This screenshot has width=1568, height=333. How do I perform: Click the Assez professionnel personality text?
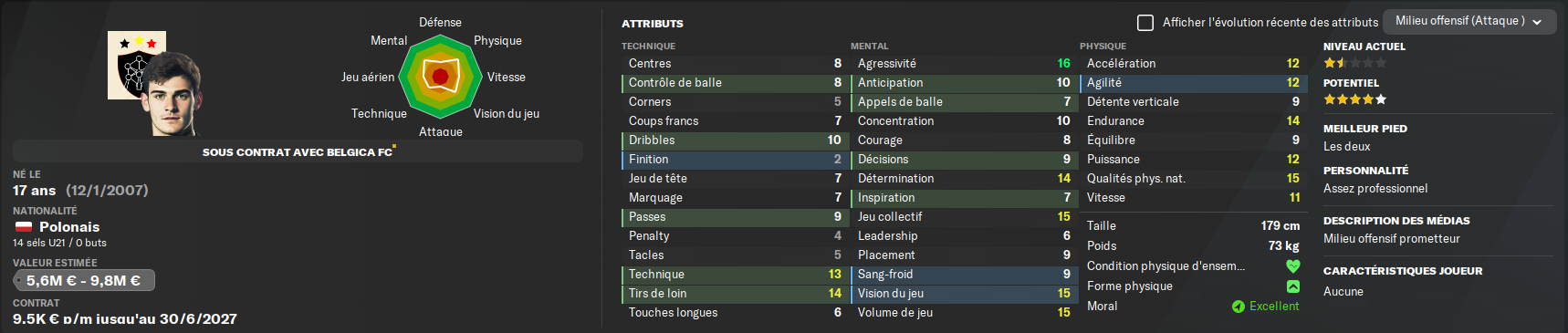pyautogui.click(x=1375, y=189)
